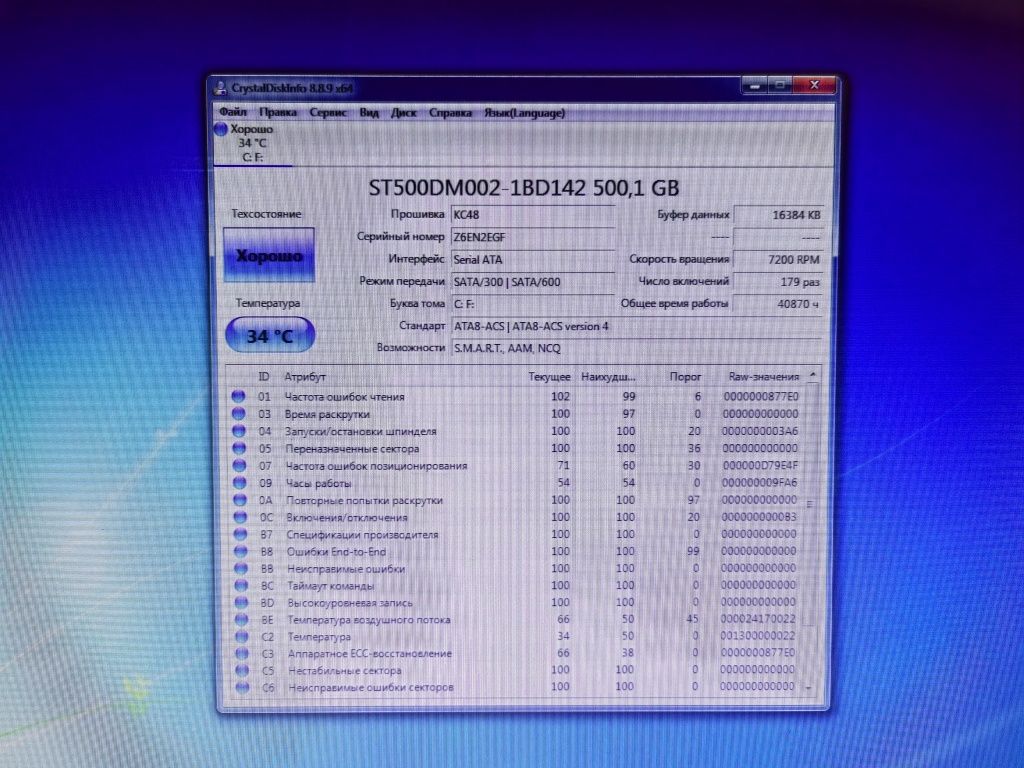Select the Переназначенные сектора attribute name
Viewport: 1024px width, 768px height.
pos(352,449)
